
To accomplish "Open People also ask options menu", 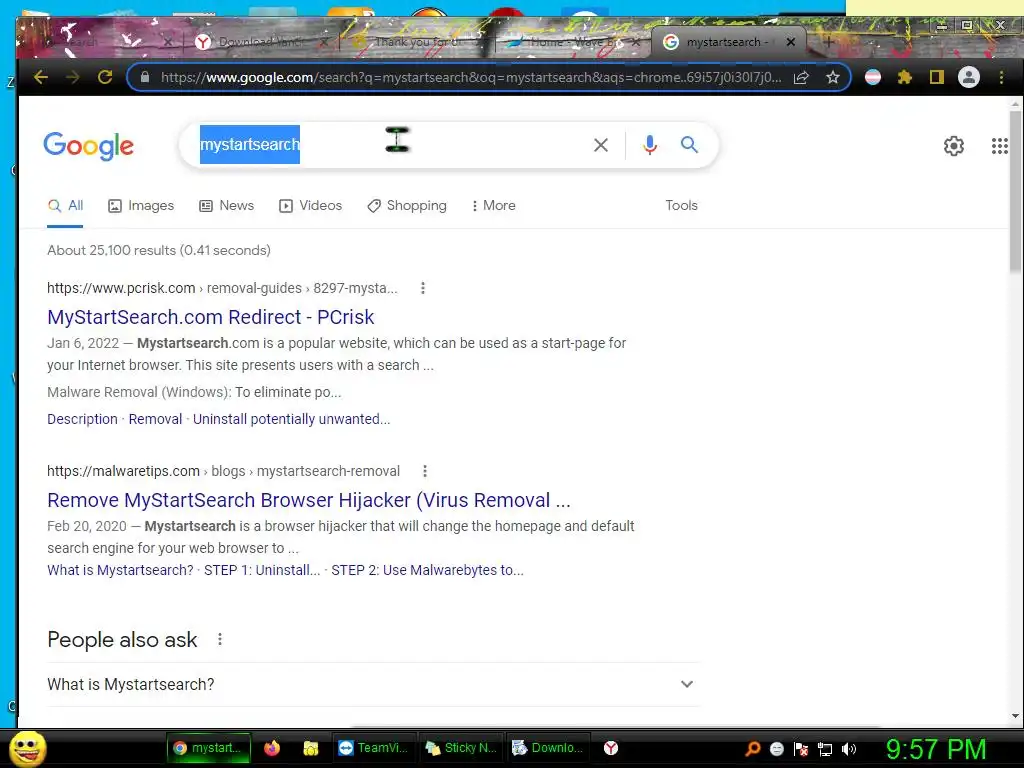I will point(219,639).
